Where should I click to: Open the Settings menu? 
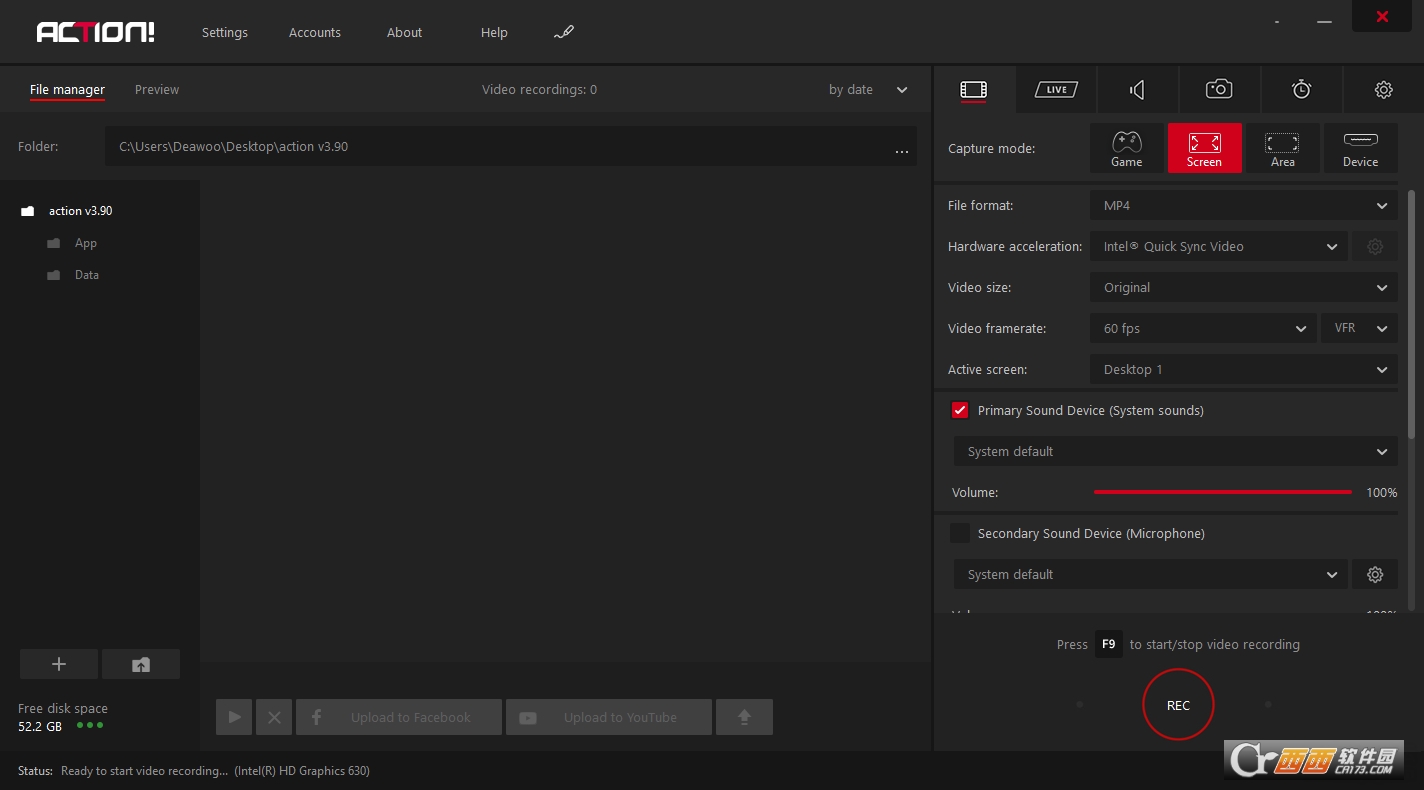click(x=225, y=32)
